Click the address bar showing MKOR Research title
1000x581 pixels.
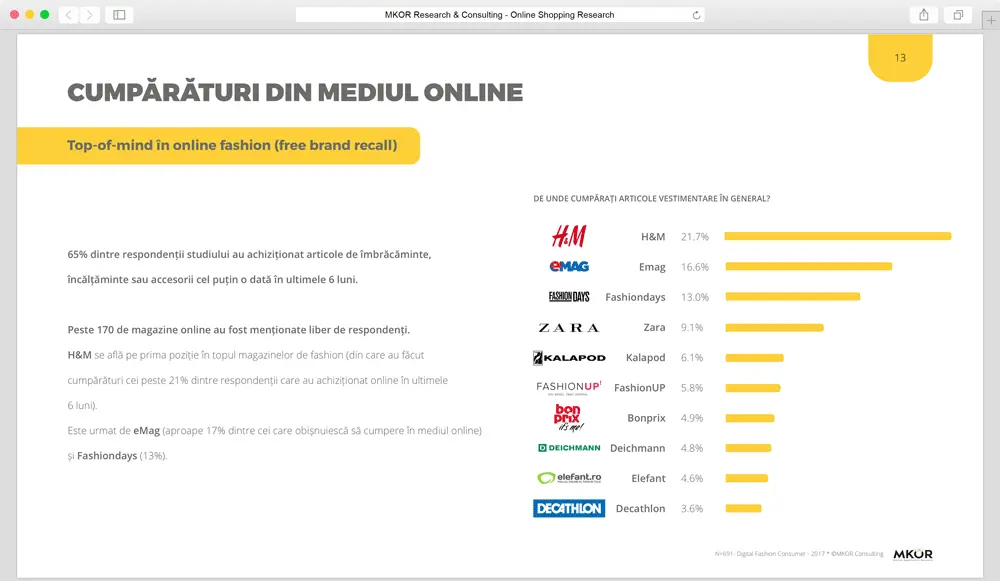point(499,15)
